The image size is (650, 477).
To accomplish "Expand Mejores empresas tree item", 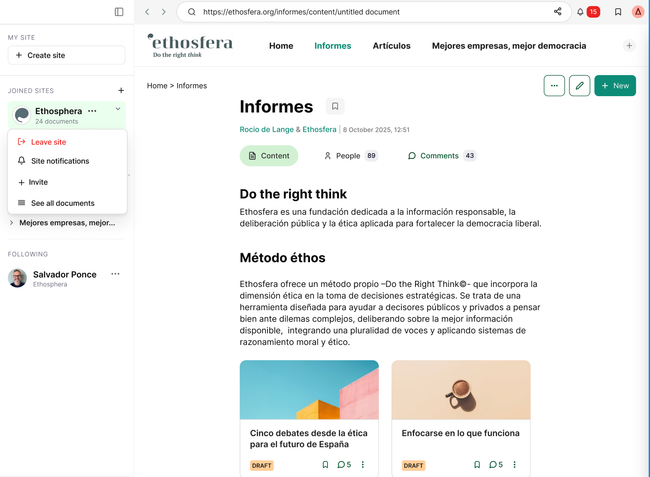I will (12, 223).
